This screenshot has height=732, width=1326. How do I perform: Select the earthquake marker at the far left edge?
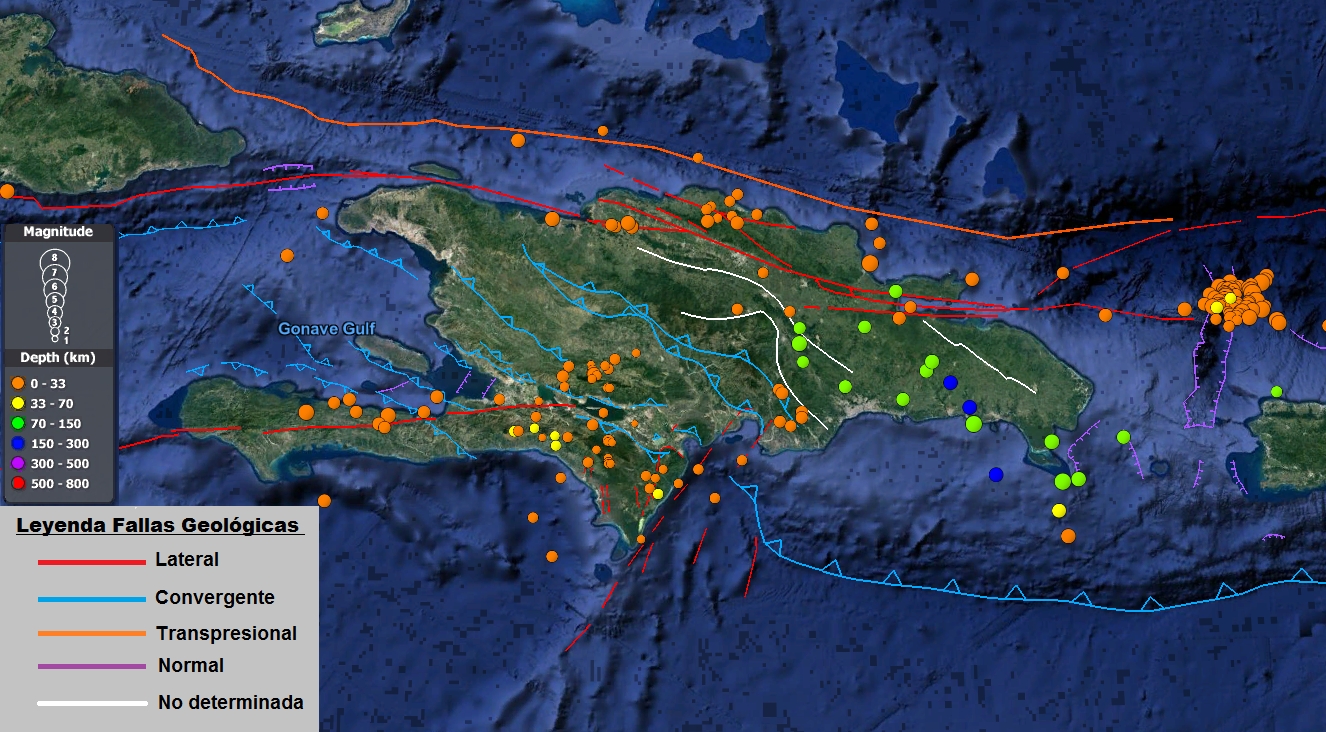pos(6,191)
